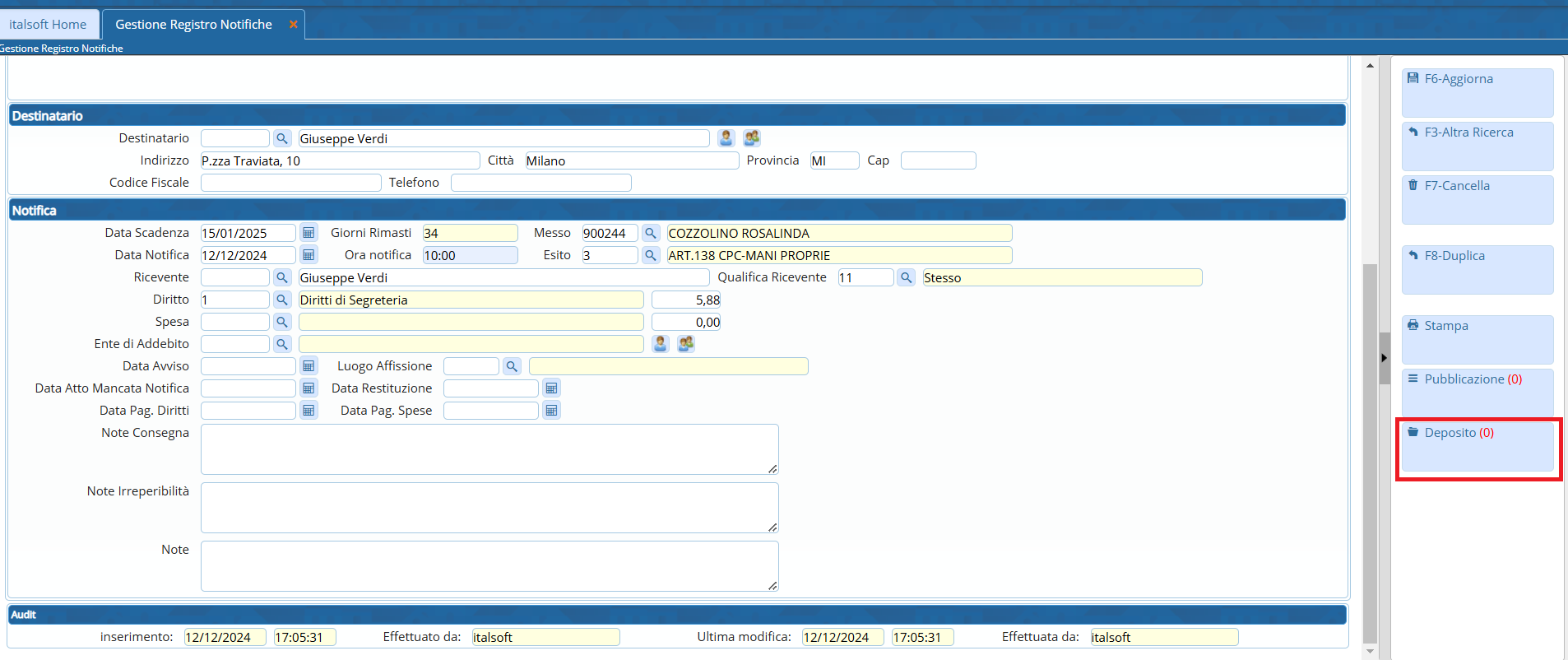Switch to italsoft Home tab
This screenshot has height=660, width=1568.
coord(48,25)
